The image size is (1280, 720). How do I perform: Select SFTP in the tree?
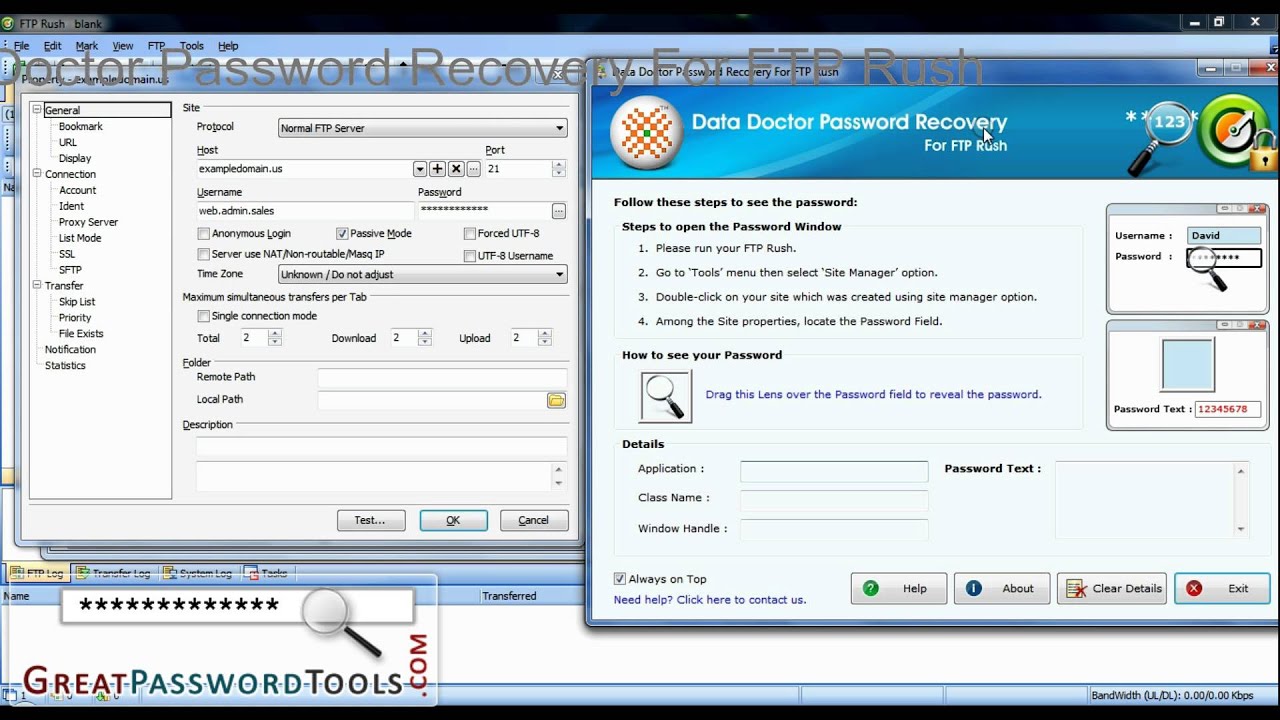pyautogui.click(x=70, y=270)
